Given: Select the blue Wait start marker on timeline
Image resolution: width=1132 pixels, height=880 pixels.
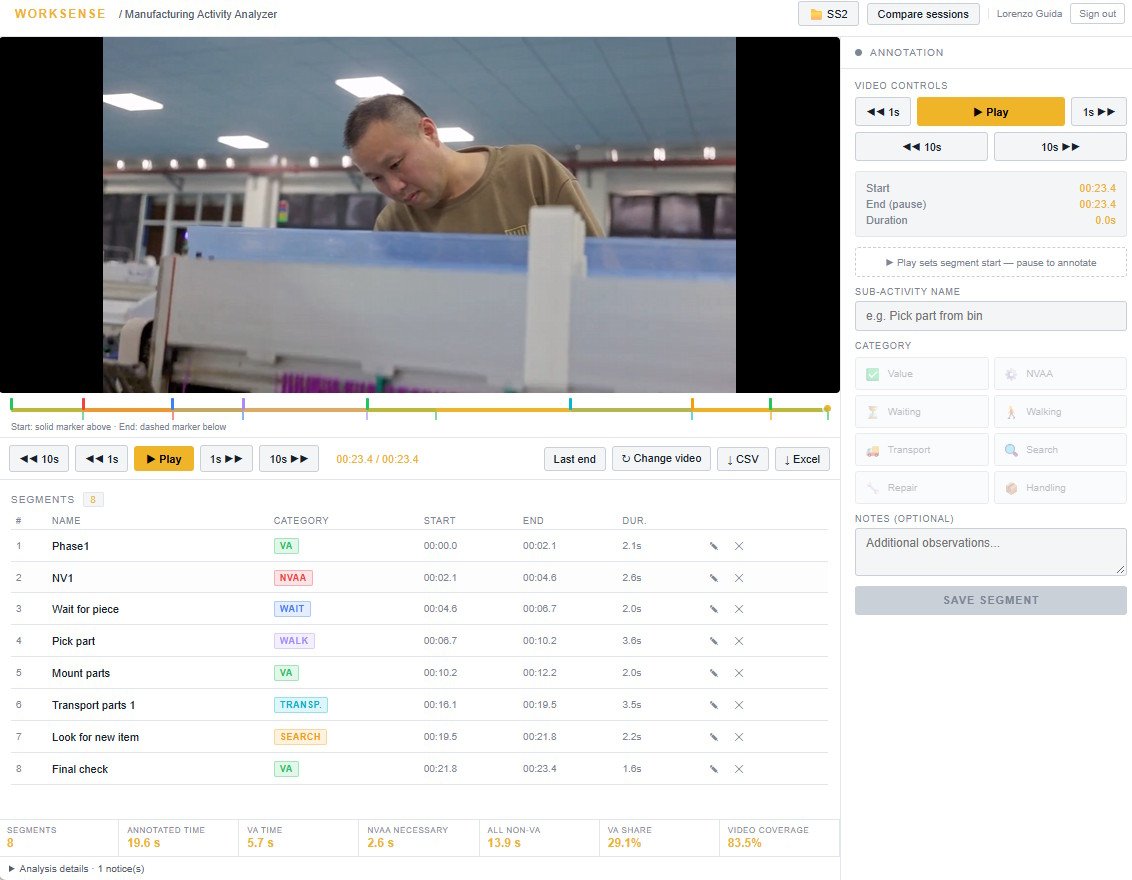Looking at the screenshot, I should tap(173, 404).
